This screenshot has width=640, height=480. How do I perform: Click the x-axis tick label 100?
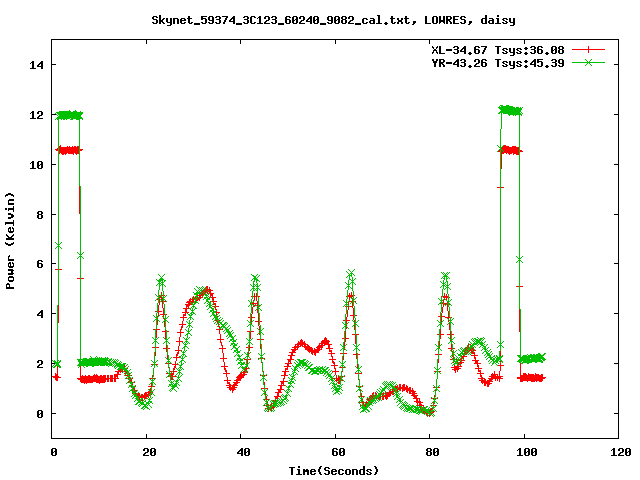click(527, 452)
